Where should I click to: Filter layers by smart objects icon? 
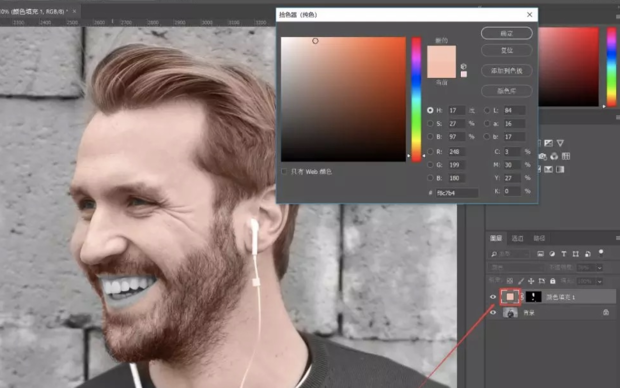588,254
